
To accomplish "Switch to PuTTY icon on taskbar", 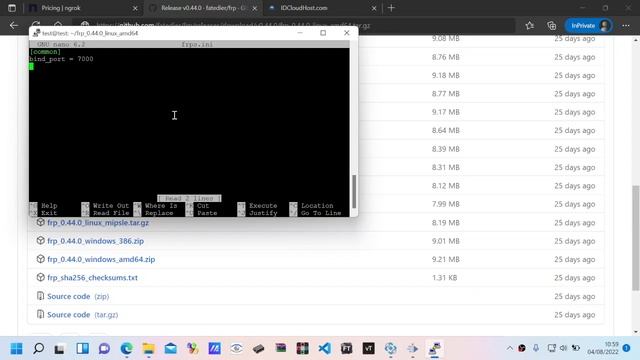I will pyautogui.click(x=434, y=349).
